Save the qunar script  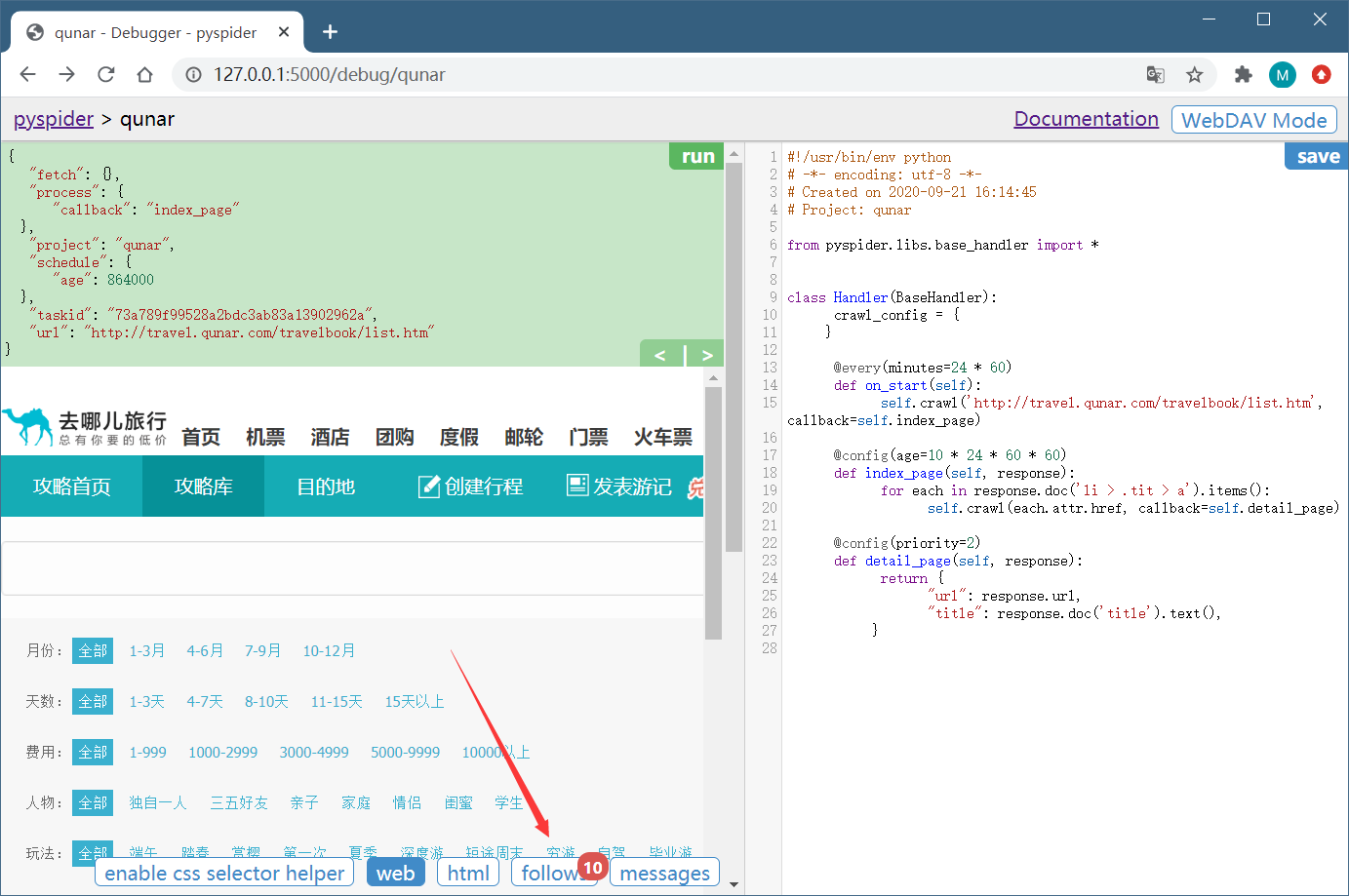click(1317, 156)
